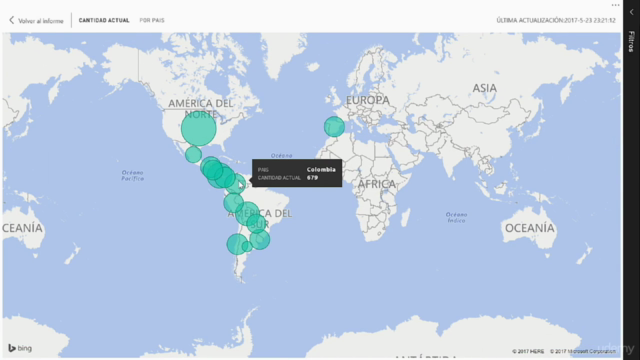Click the Océano Pacífico label
Screen dimensions: 640x360
point(132,176)
